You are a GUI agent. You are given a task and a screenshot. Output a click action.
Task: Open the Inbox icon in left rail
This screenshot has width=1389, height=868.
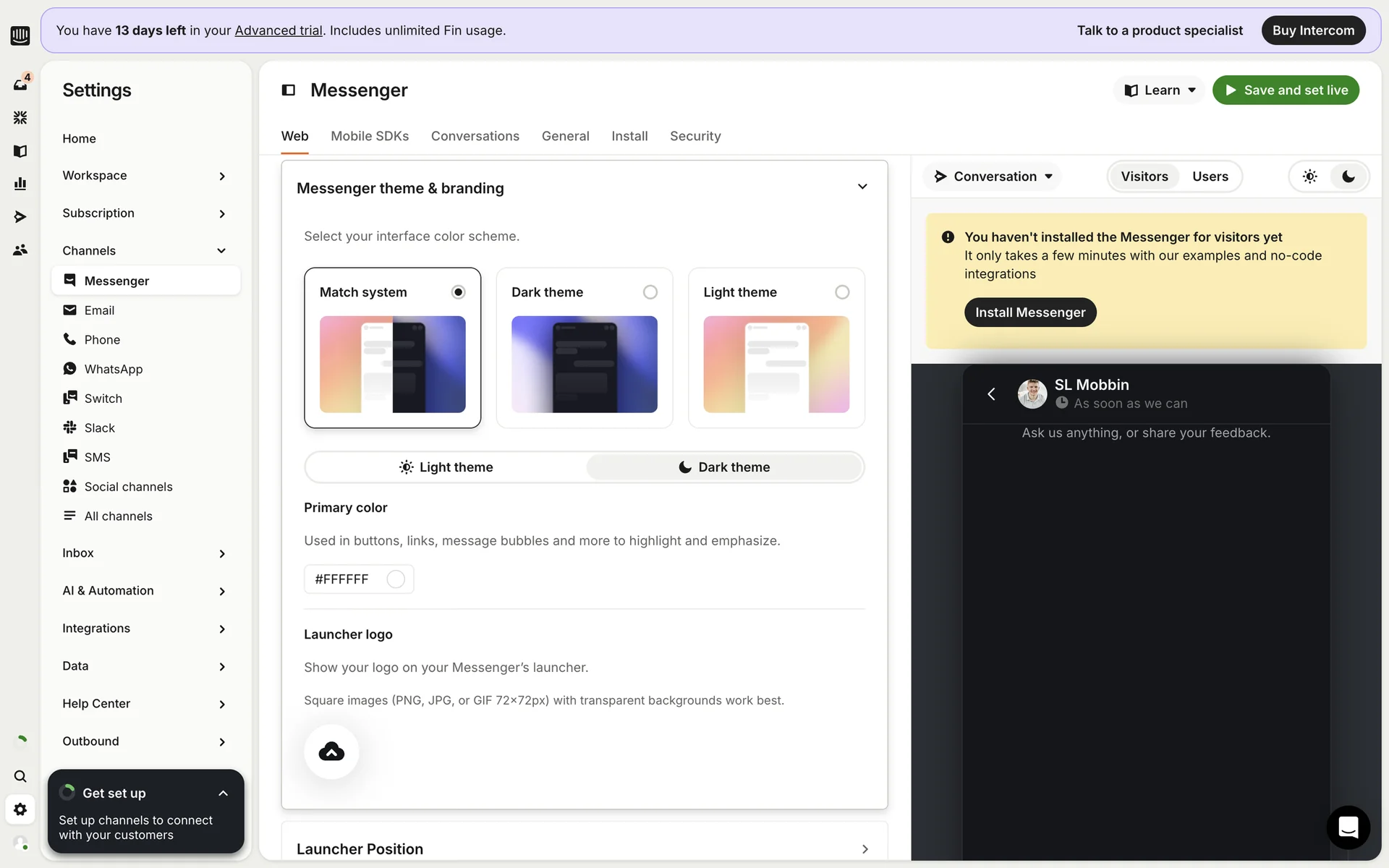[20, 85]
